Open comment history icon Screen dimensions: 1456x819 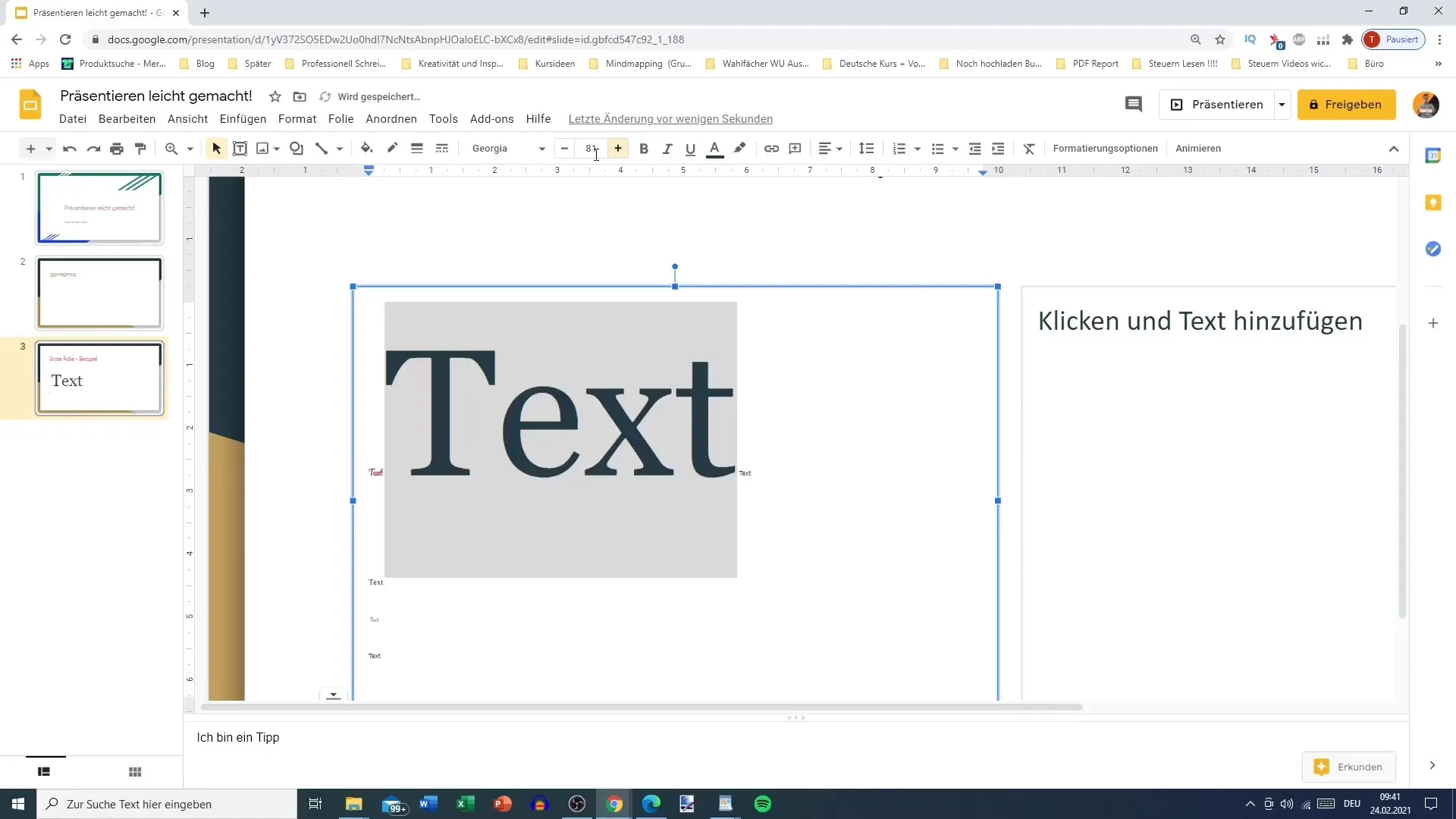pos(1133,105)
